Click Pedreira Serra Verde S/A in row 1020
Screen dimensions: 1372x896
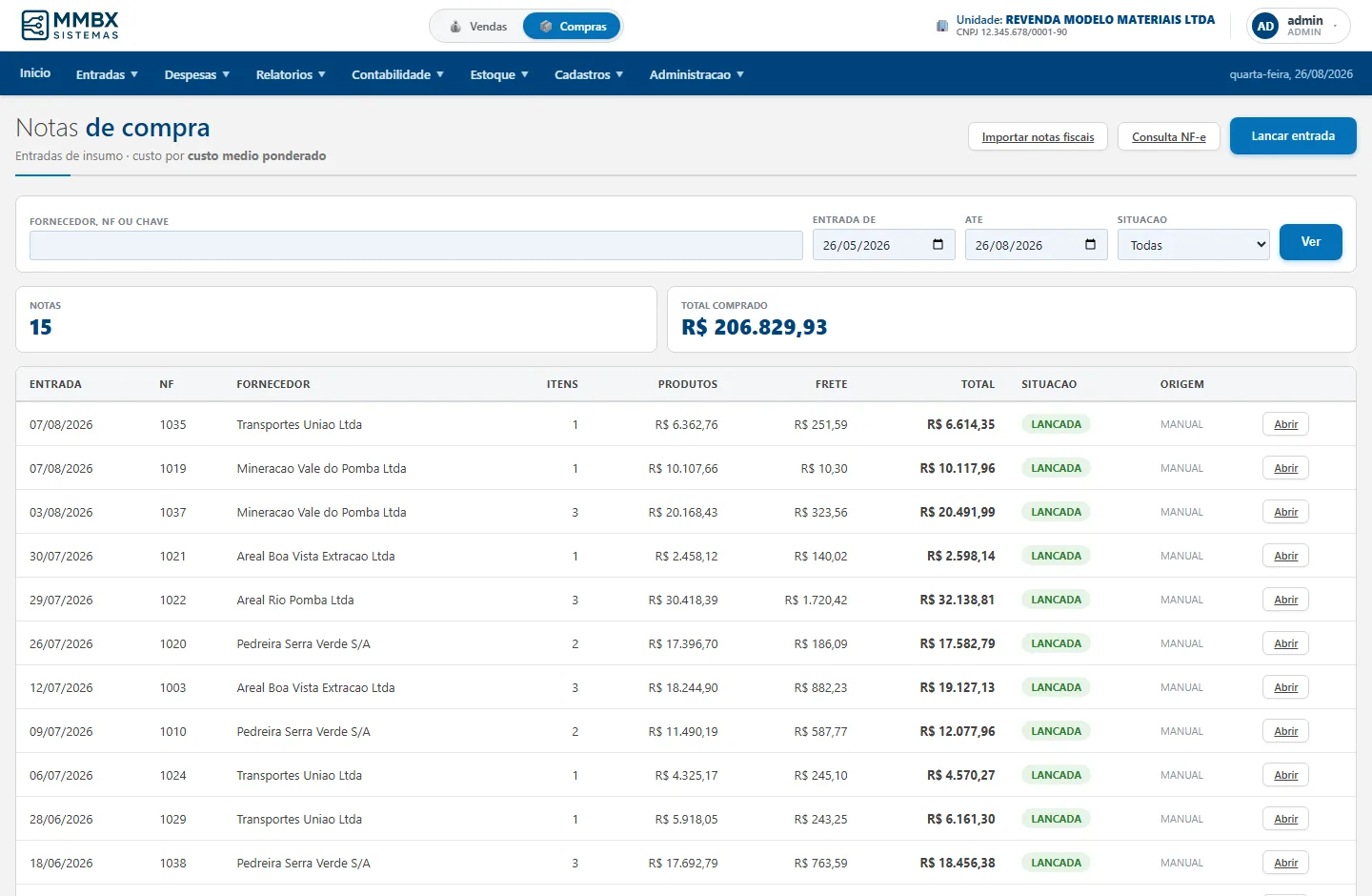303,643
